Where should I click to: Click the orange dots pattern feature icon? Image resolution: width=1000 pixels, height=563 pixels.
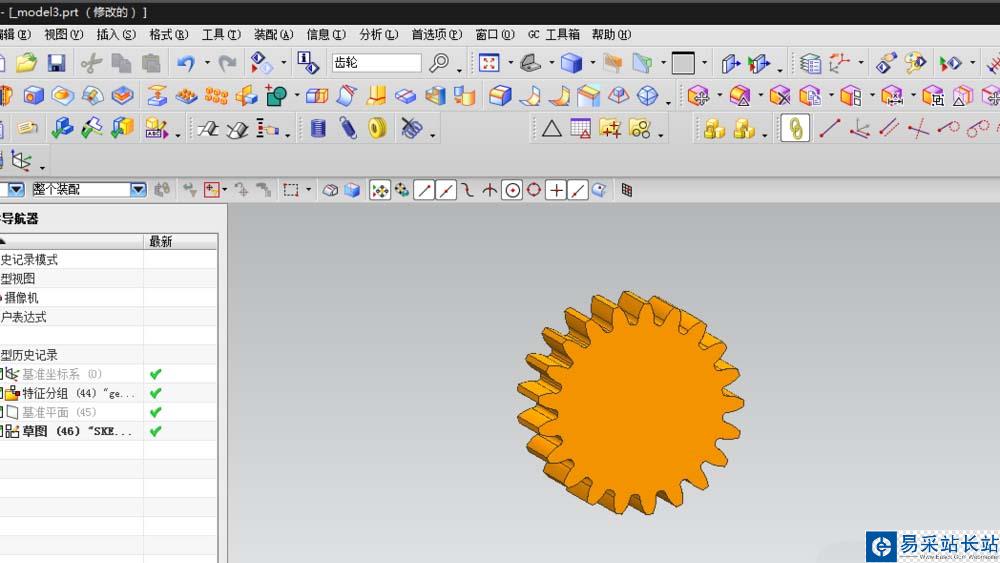[x=216, y=96]
